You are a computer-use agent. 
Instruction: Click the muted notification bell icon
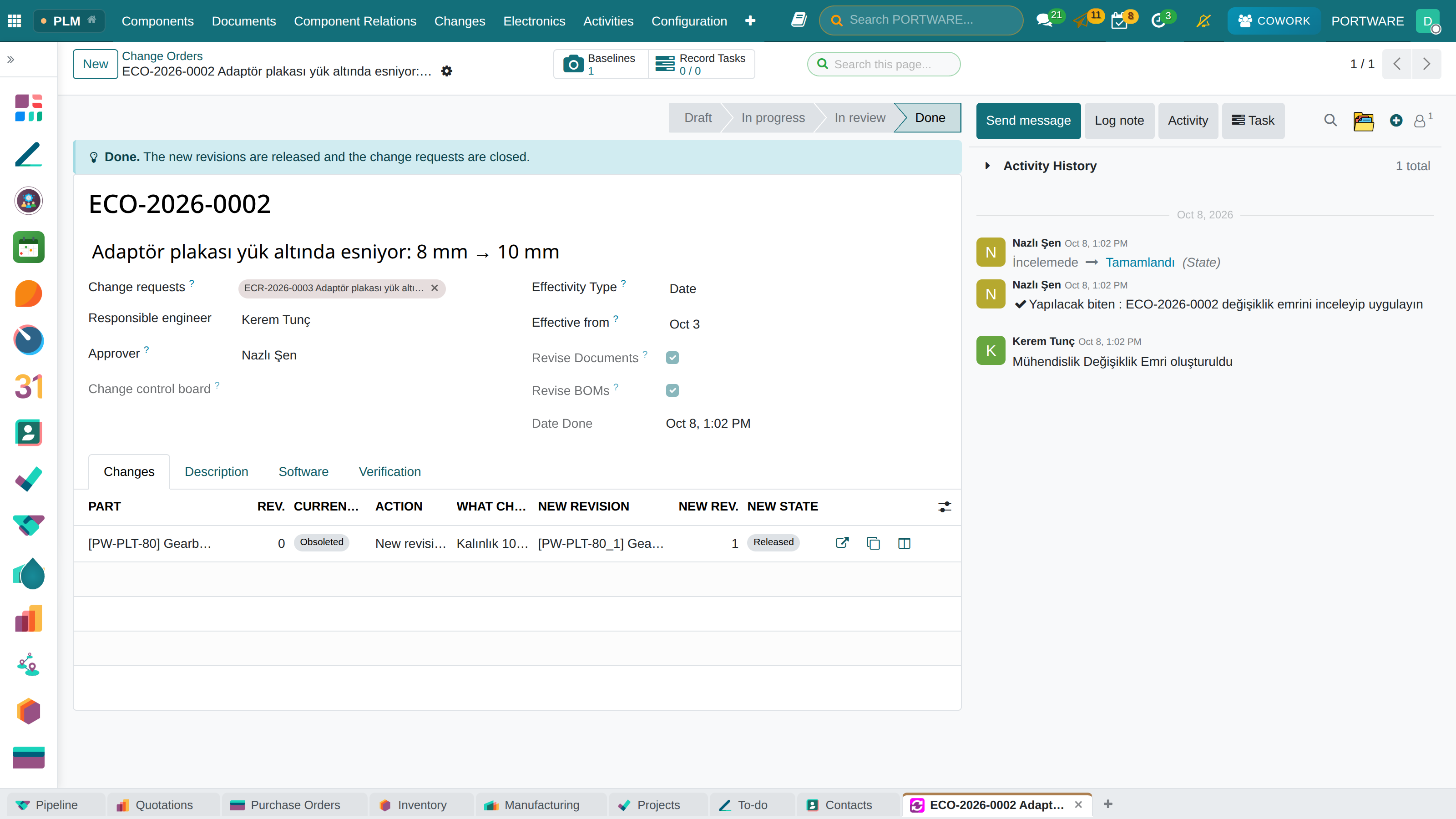tap(1204, 21)
